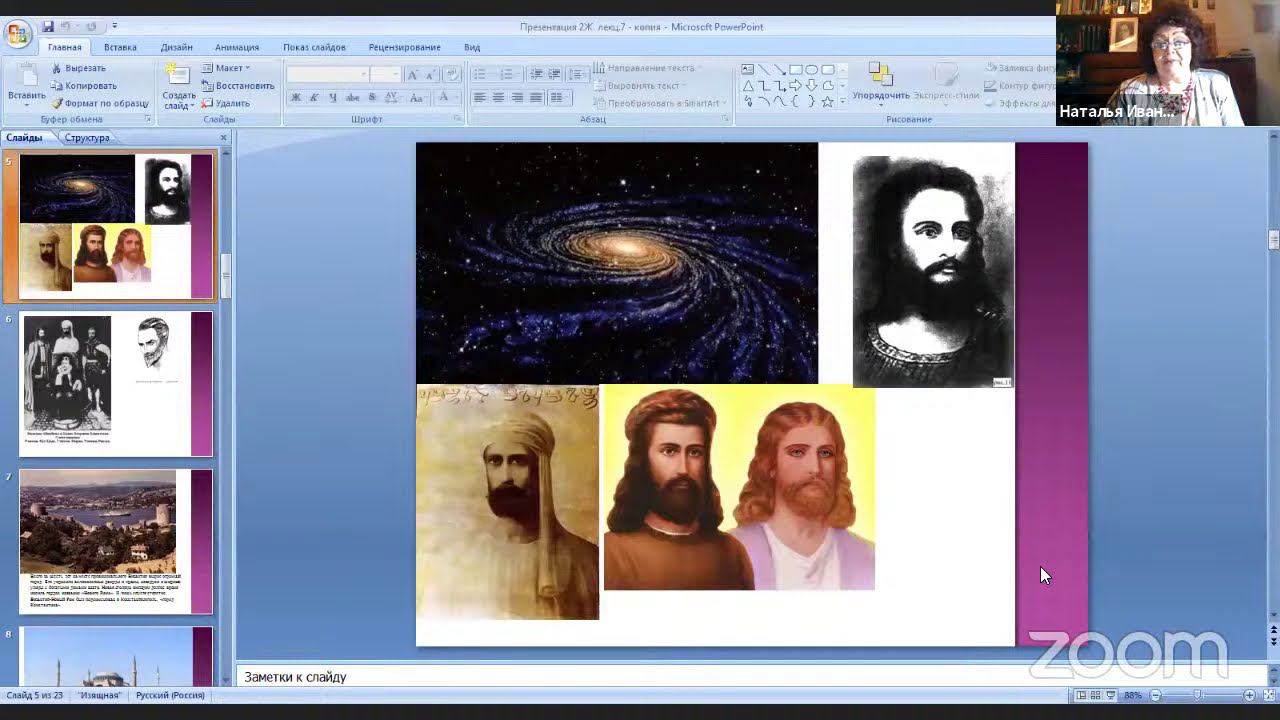Toggle text shadow (S) formatting
1280x720 pixels.
click(372, 97)
